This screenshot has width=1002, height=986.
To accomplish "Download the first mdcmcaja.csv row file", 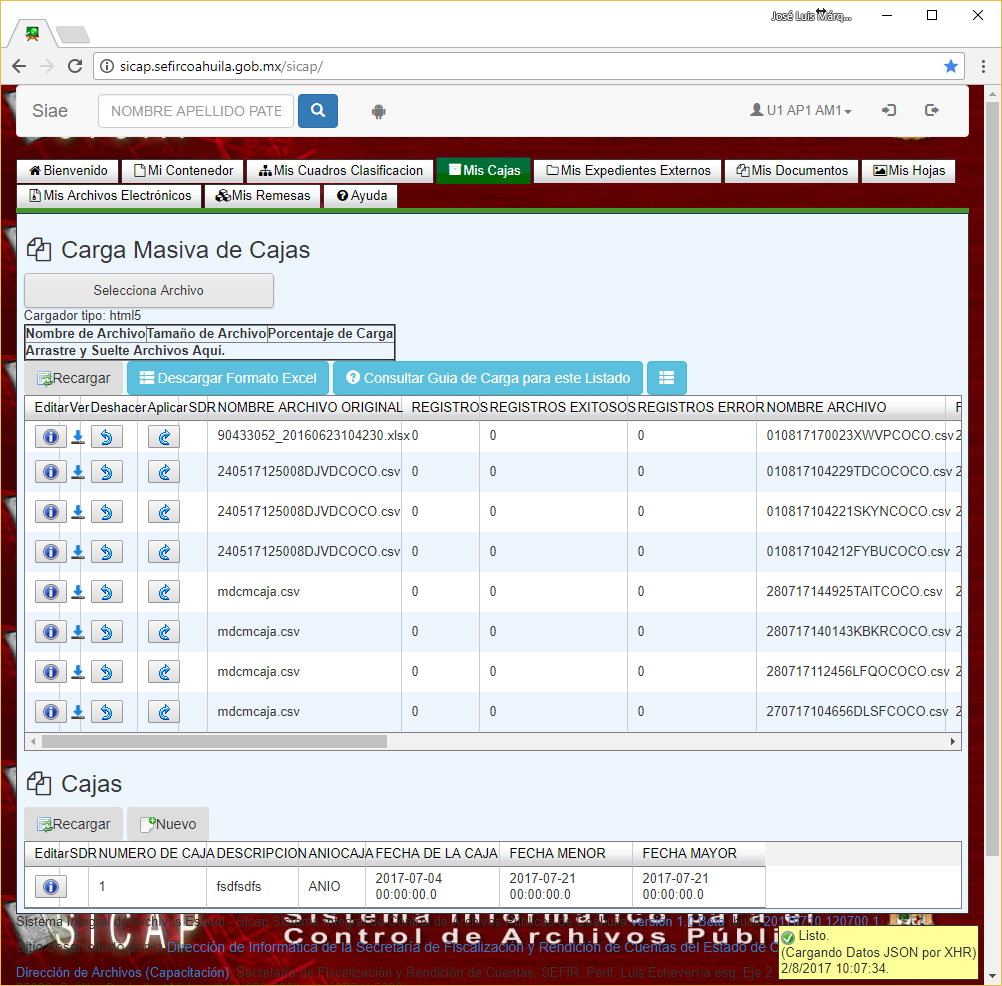I will (78, 592).
